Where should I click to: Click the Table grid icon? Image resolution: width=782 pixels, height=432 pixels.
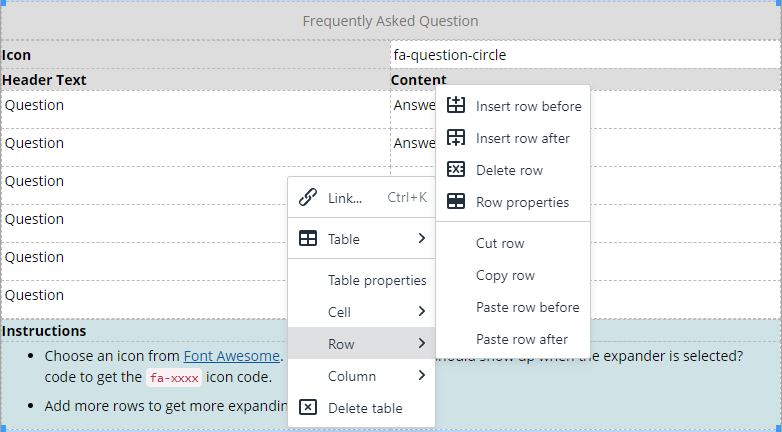tap(308, 239)
